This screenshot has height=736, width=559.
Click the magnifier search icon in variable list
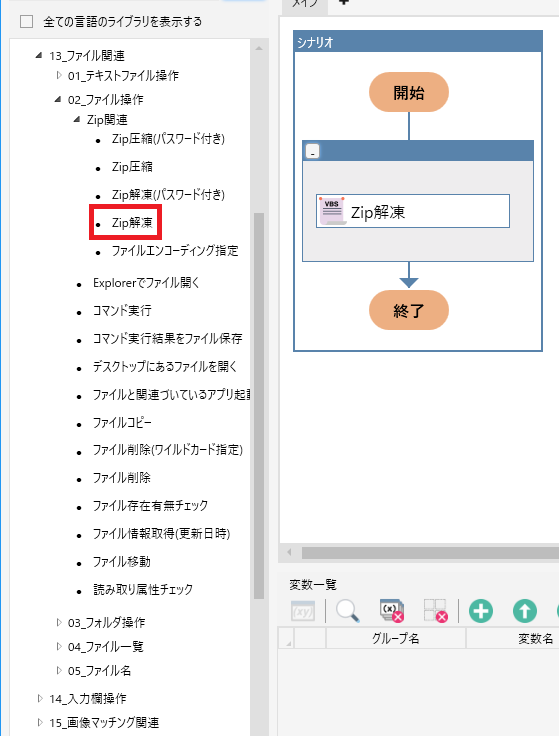(x=348, y=611)
